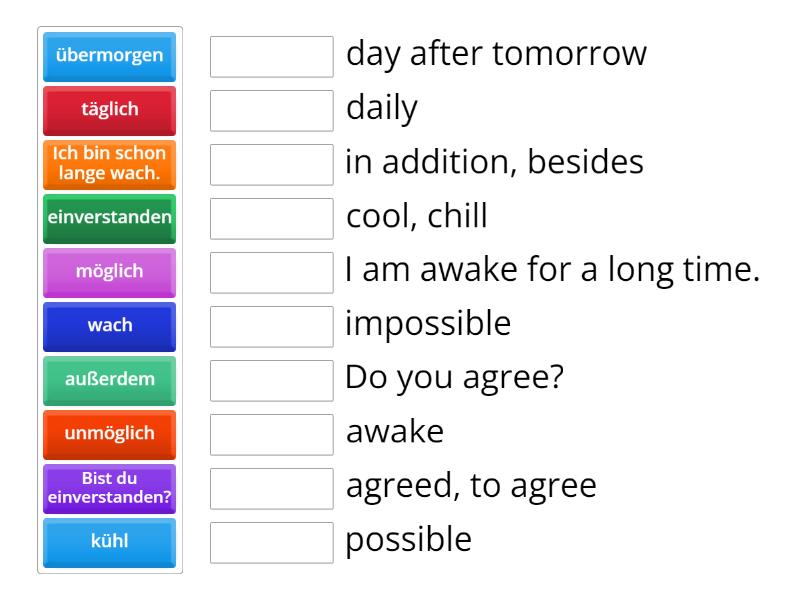Pick the orange 'Ich bin schon lange wach.' tile

coord(110,164)
